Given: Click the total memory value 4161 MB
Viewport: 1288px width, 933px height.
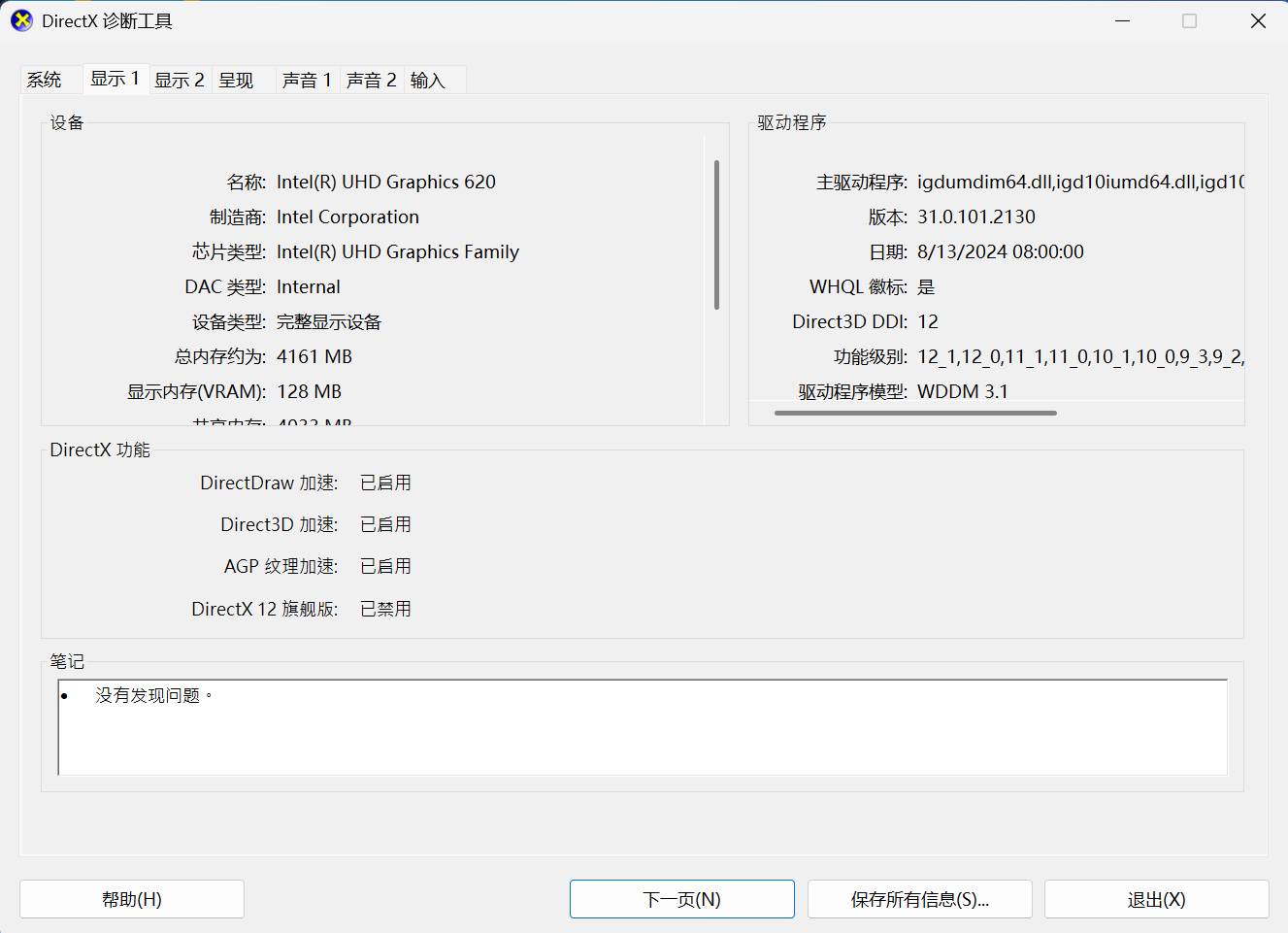Looking at the screenshot, I should point(314,356).
